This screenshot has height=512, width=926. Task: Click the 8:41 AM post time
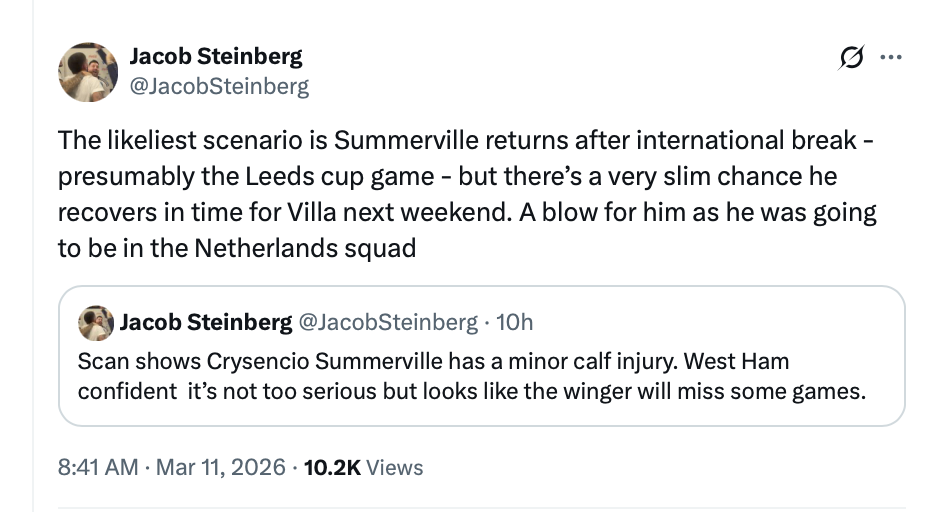[97, 467]
